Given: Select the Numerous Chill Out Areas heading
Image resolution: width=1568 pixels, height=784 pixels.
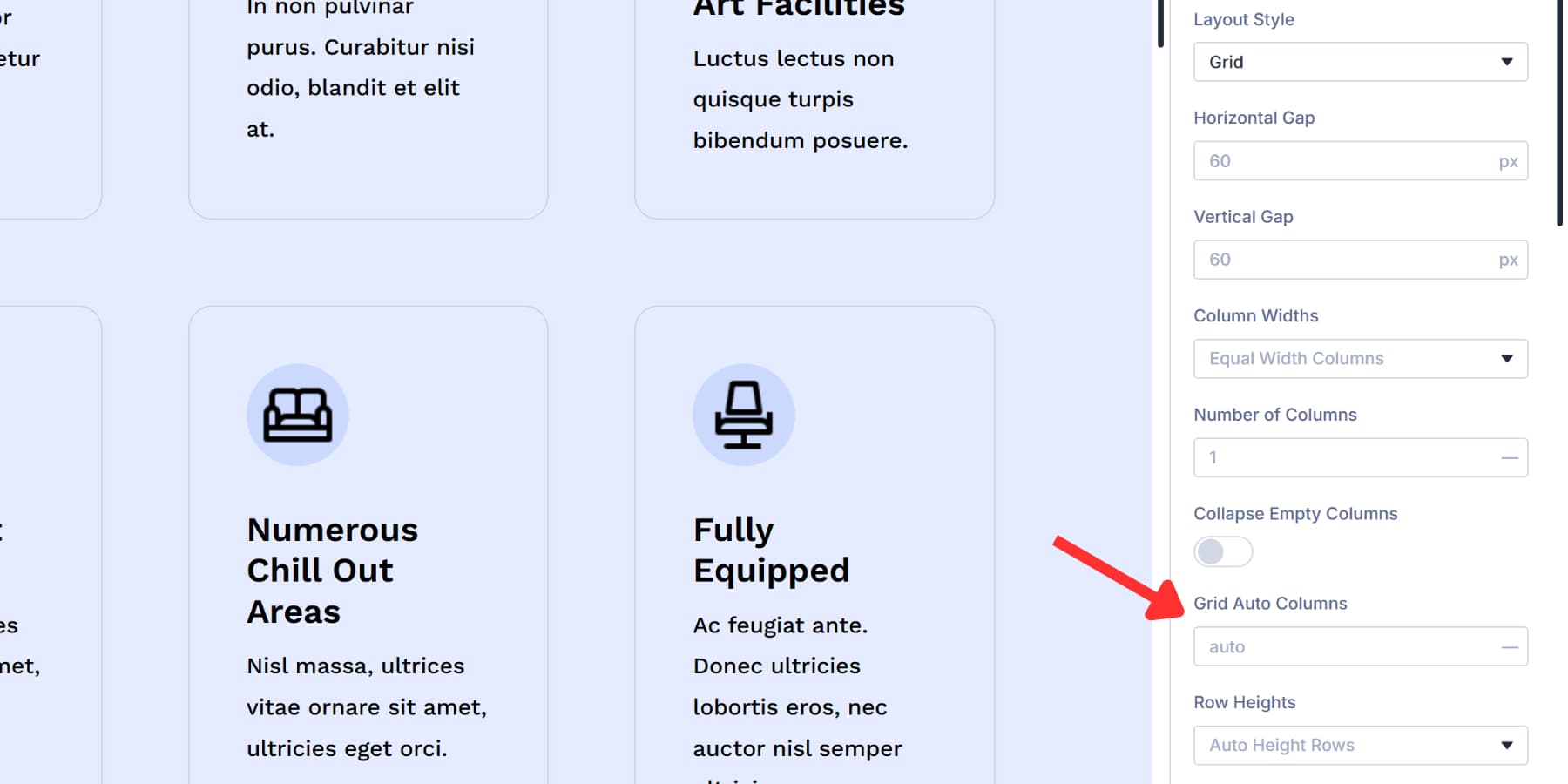Looking at the screenshot, I should [x=332, y=570].
